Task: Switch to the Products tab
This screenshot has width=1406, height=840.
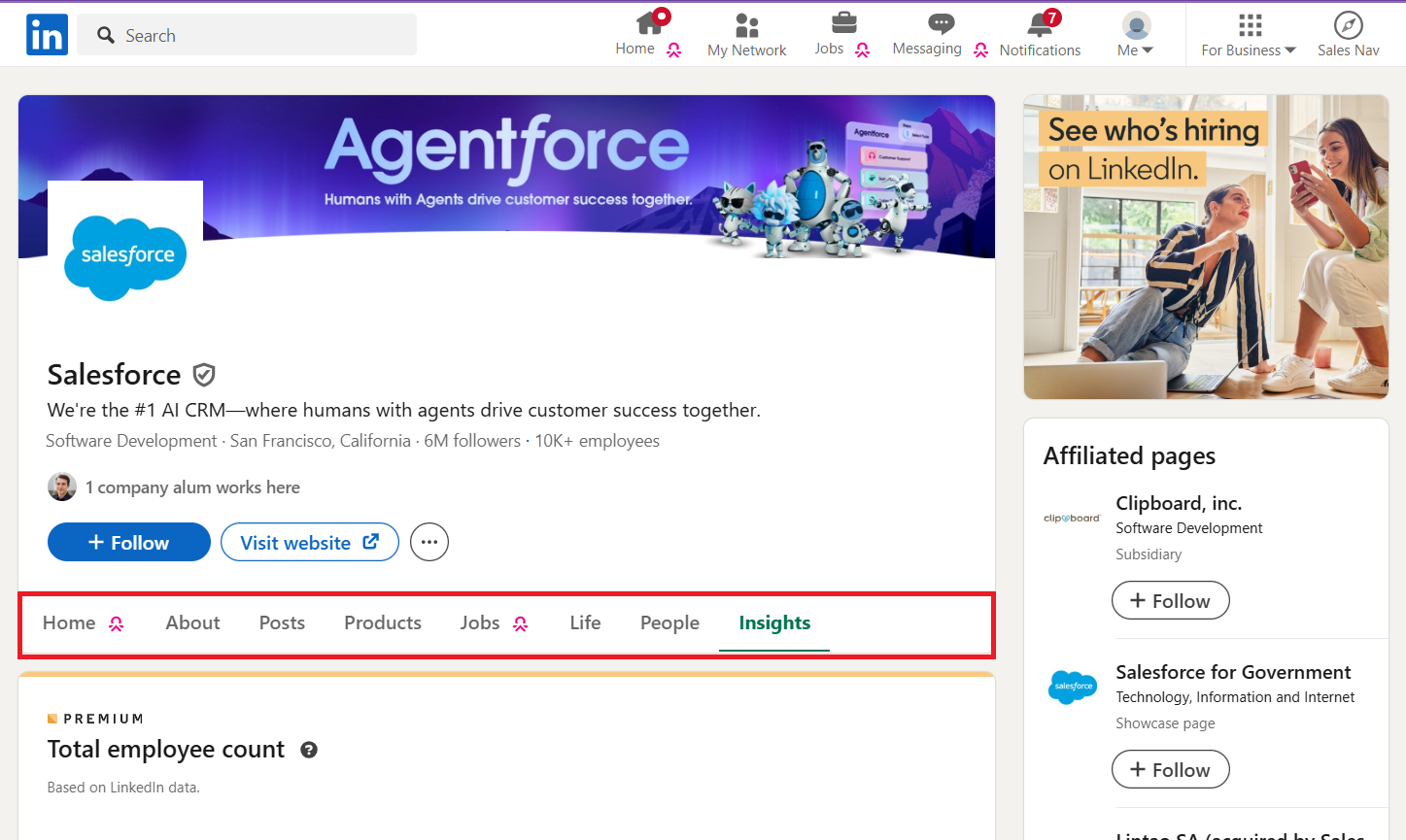Action: click(x=383, y=623)
